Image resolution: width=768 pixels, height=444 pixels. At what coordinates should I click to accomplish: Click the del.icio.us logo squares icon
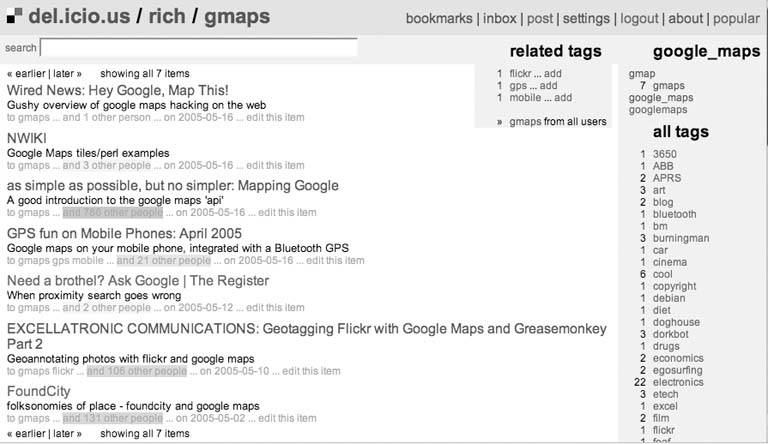(14, 16)
